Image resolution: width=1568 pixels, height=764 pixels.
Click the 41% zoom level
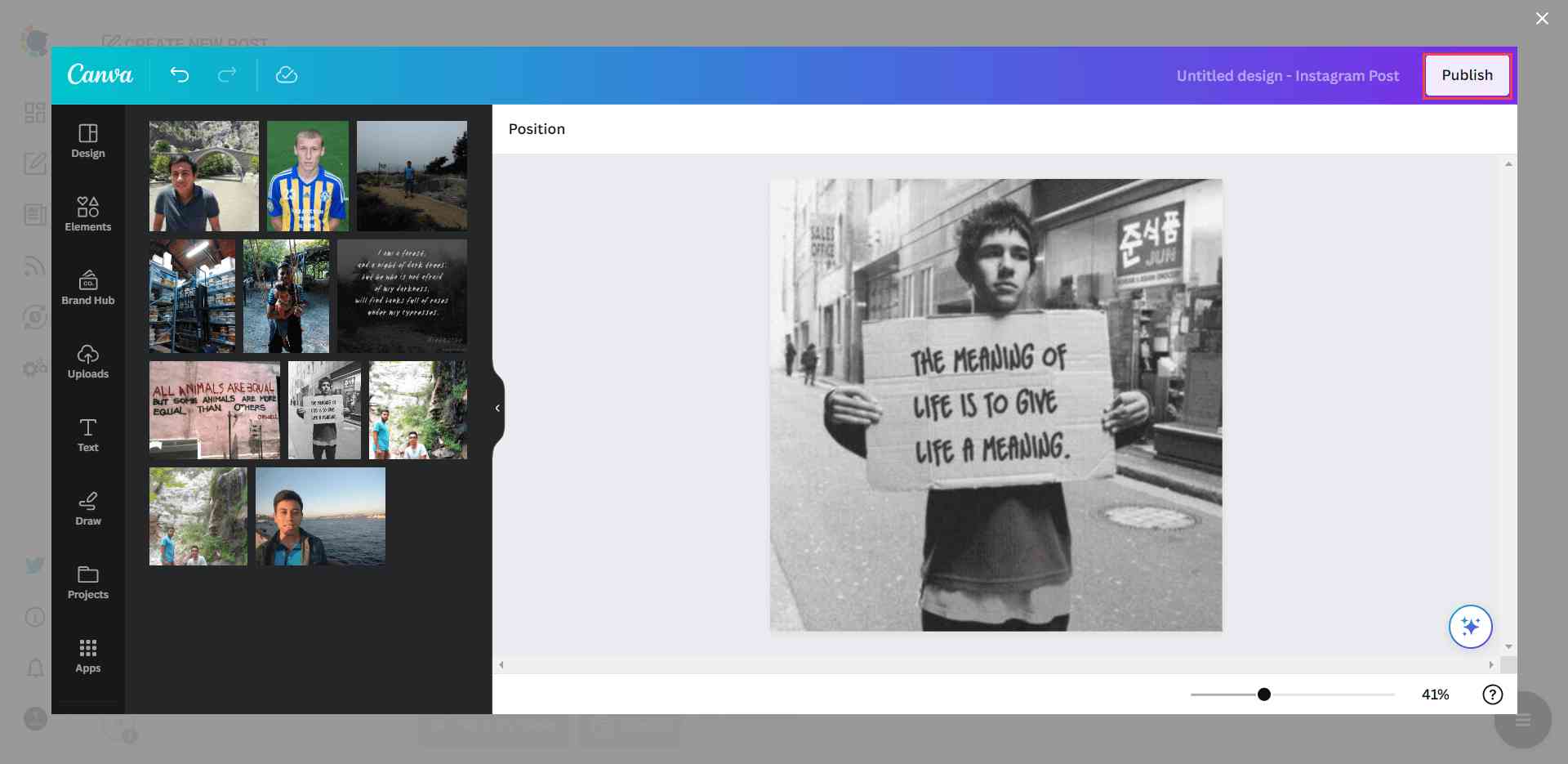tap(1435, 695)
